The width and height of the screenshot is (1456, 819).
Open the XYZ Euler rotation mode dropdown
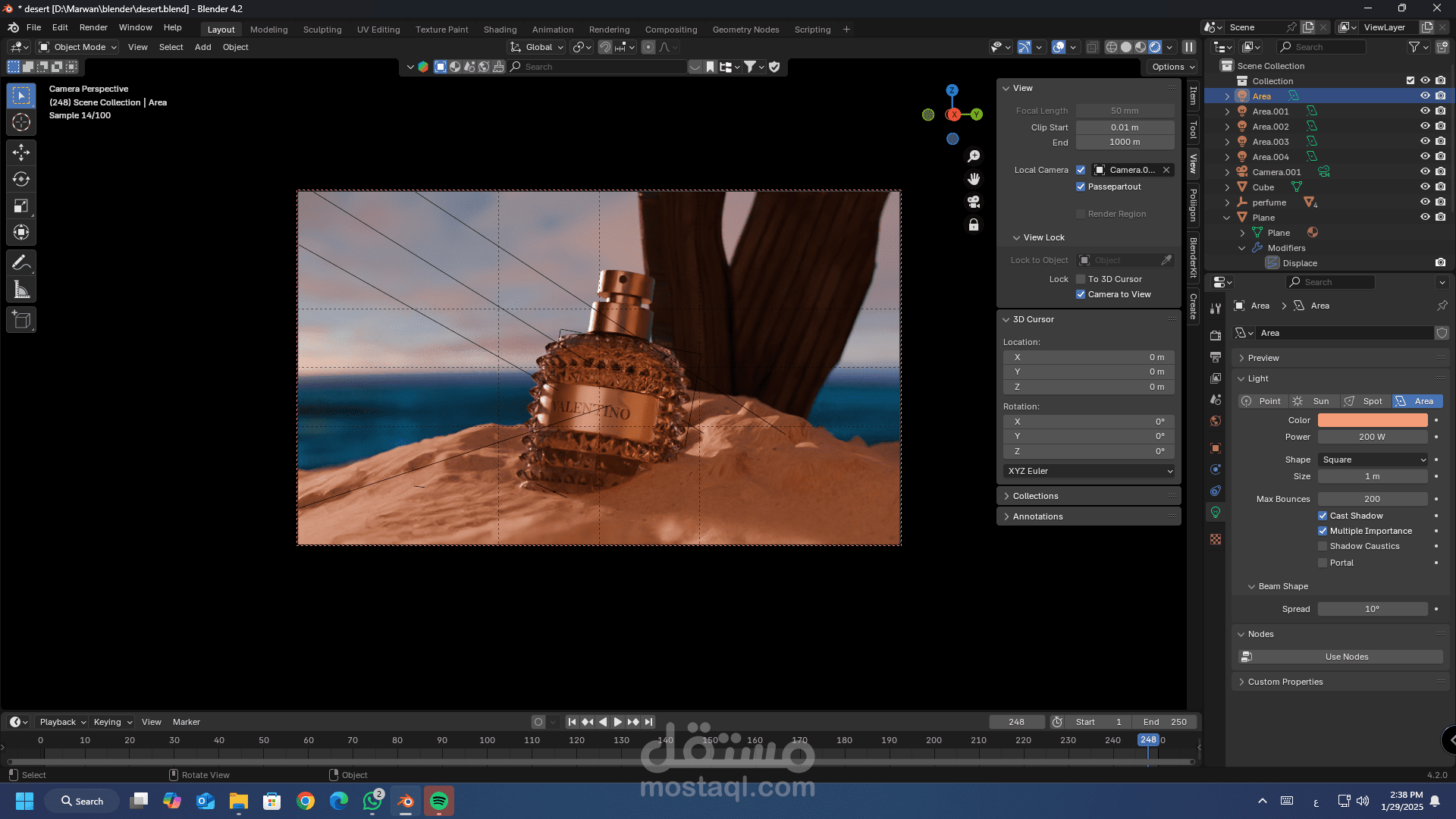point(1089,471)
